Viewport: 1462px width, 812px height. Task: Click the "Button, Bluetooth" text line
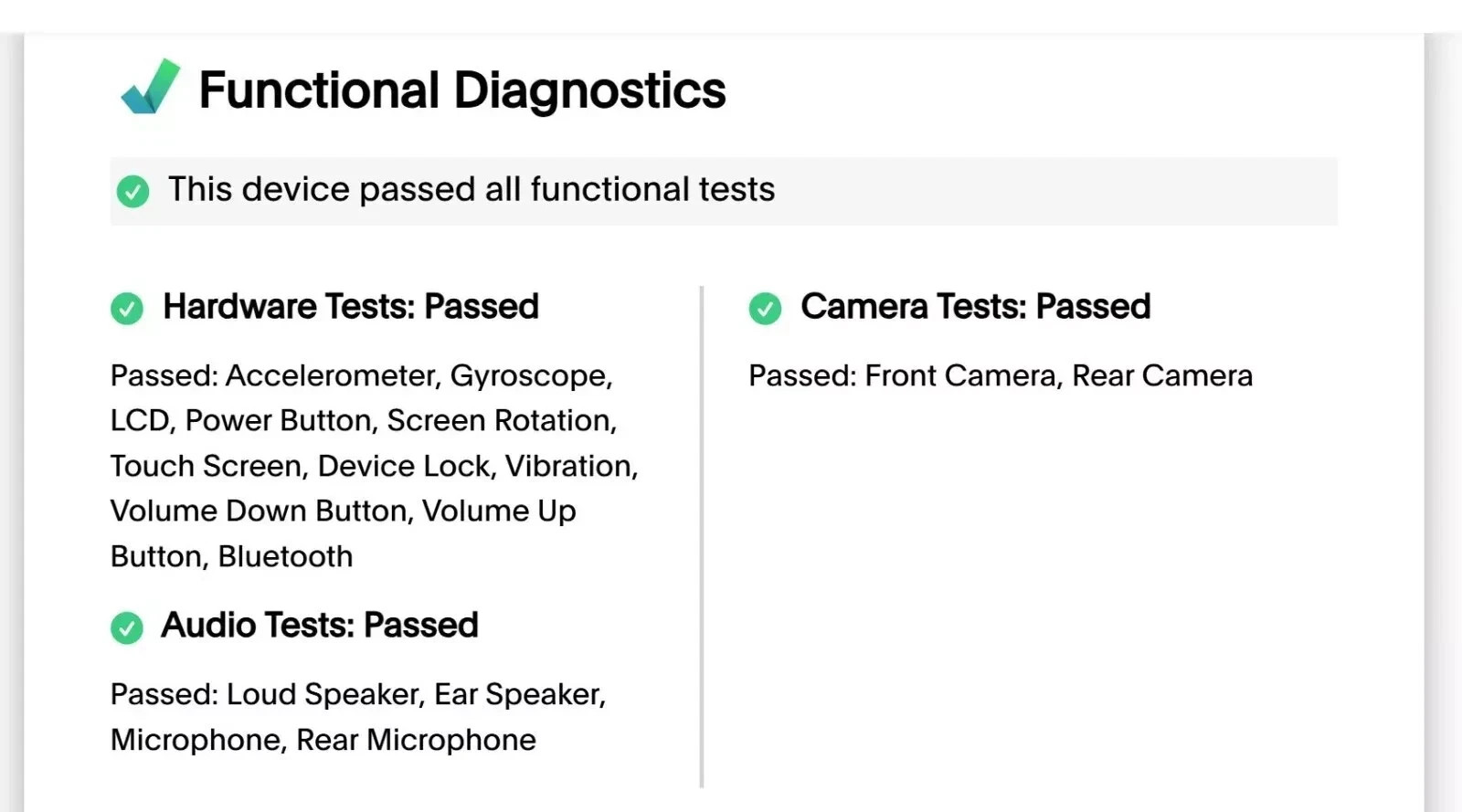(x=232, y=557)
